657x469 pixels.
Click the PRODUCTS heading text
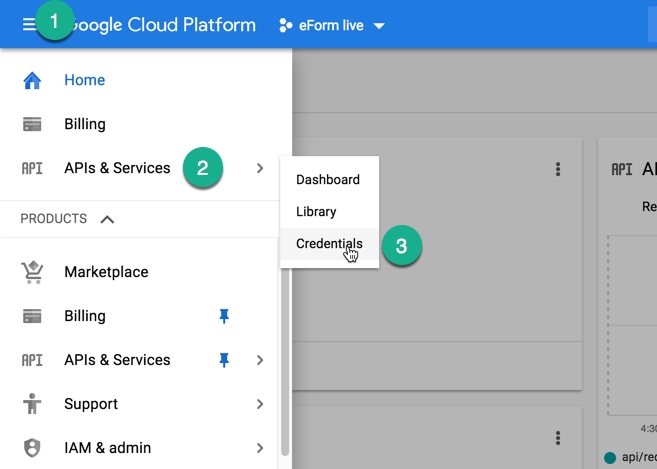tap(54, 219)
